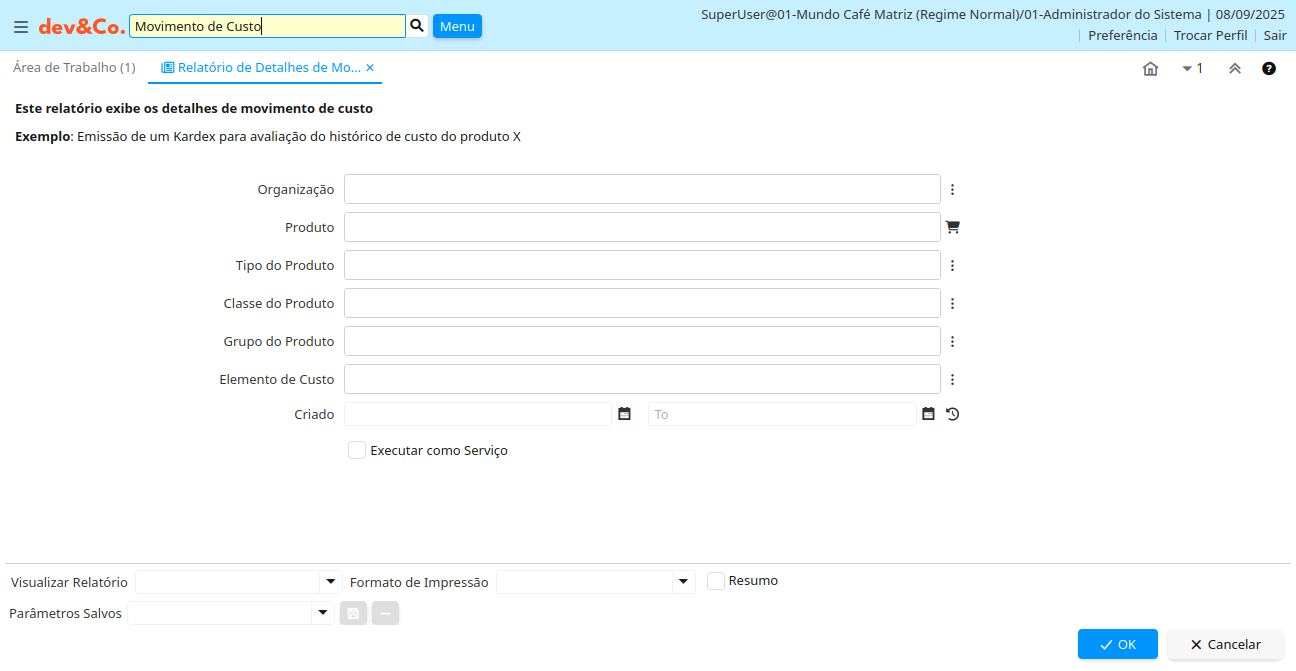The width and height of the screenshot is (1296, 671).
Task: Switch to Área de Trabalho tab
Action: pyautogui.click(x=74, y=68)
